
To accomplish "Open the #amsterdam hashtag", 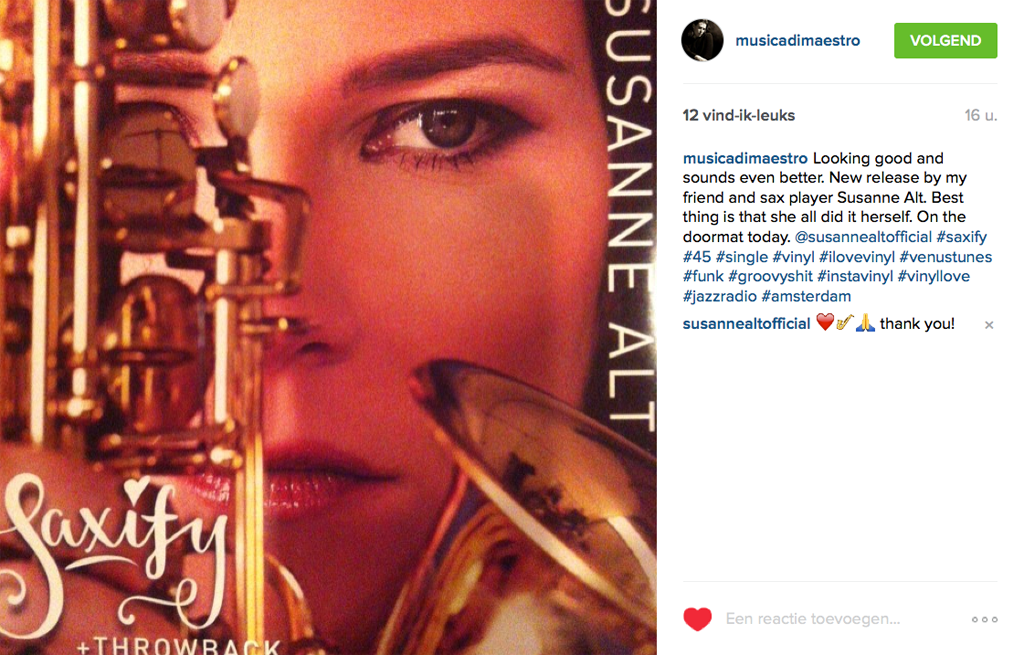I will (x=806, y=296).
